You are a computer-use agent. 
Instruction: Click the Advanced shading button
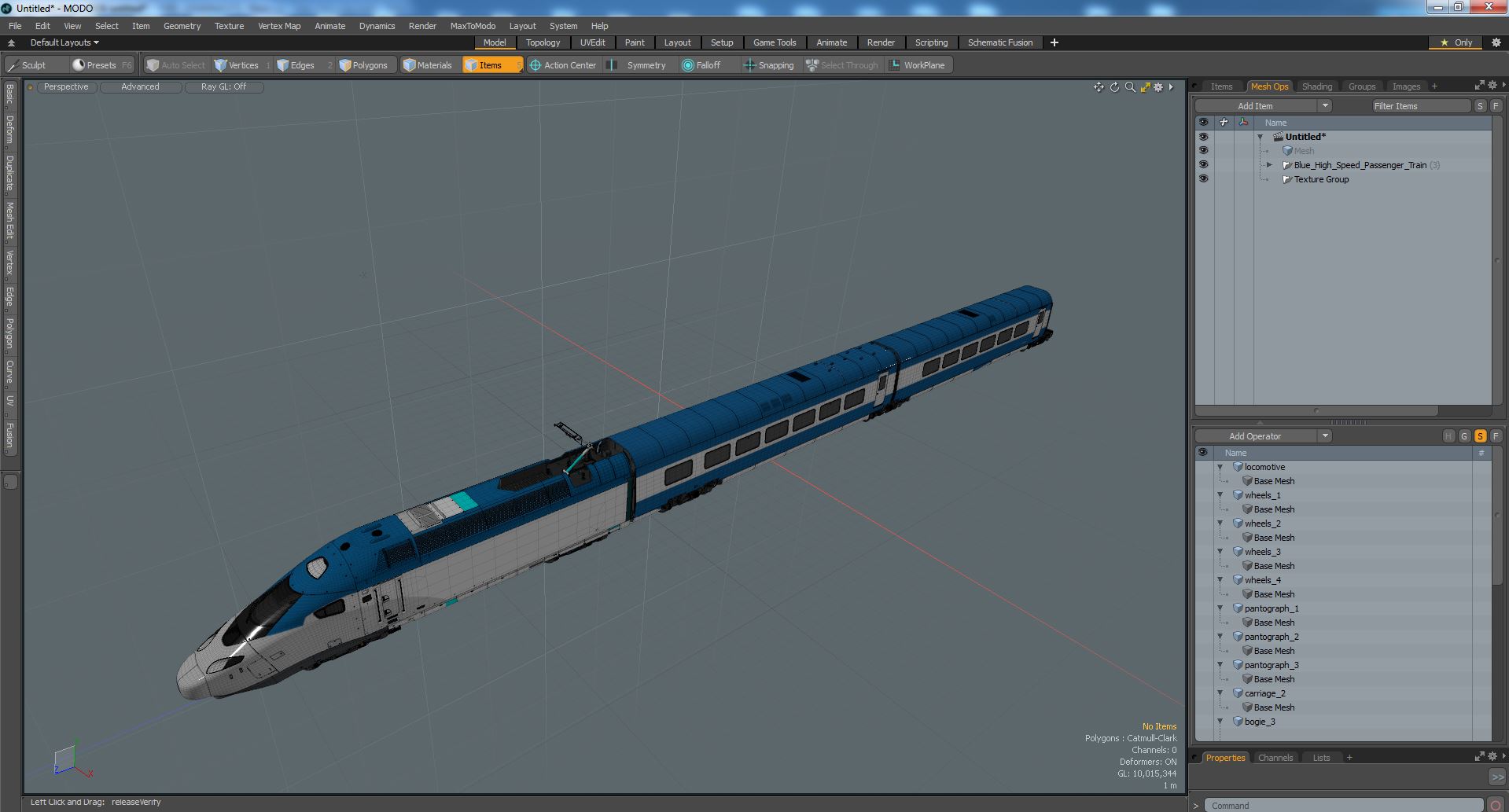(x=140, y=87)
